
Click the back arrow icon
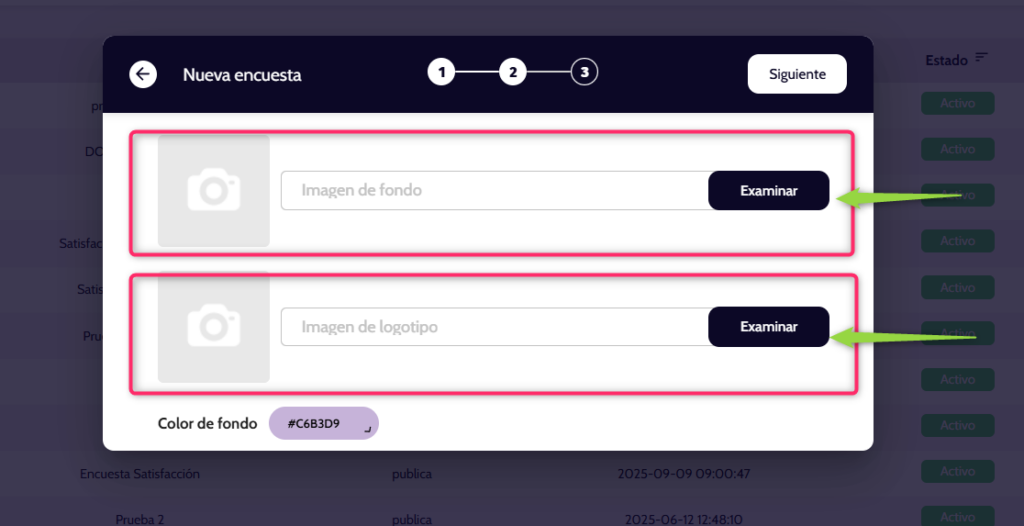coord(143,74)
